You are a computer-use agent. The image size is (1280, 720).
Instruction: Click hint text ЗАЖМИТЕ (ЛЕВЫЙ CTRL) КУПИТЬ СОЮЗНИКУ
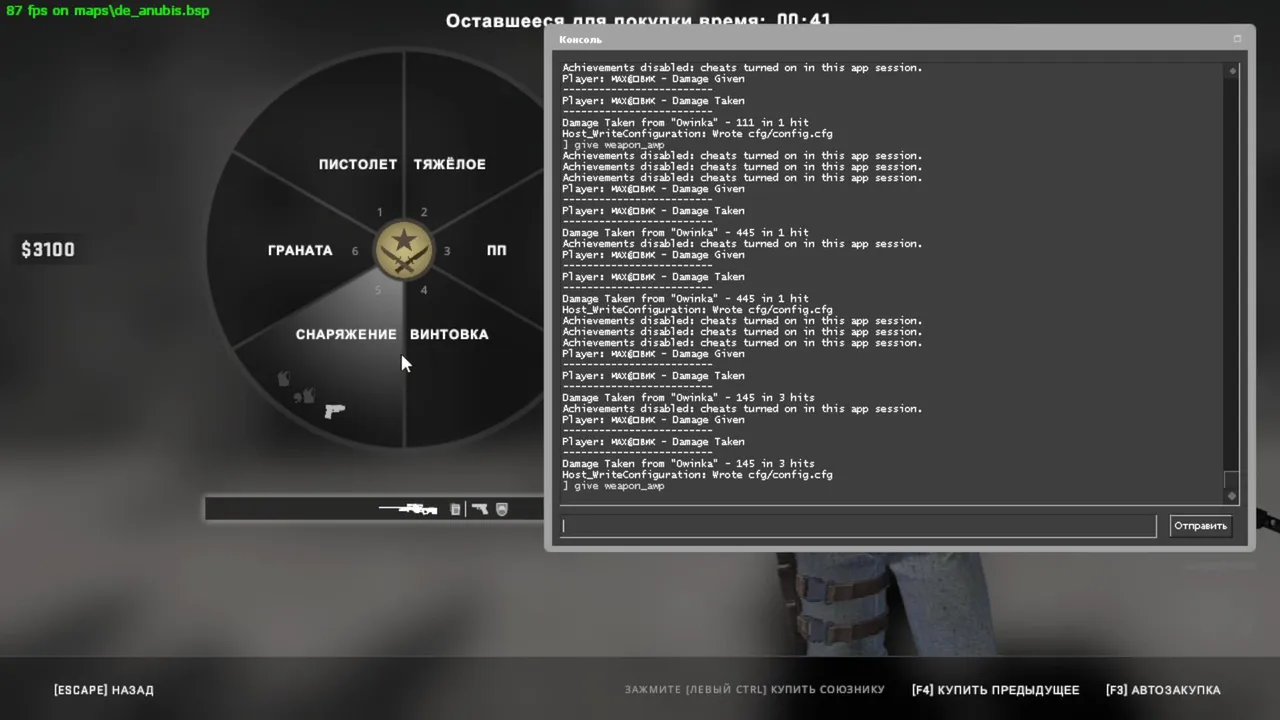(x=755, y=690)
